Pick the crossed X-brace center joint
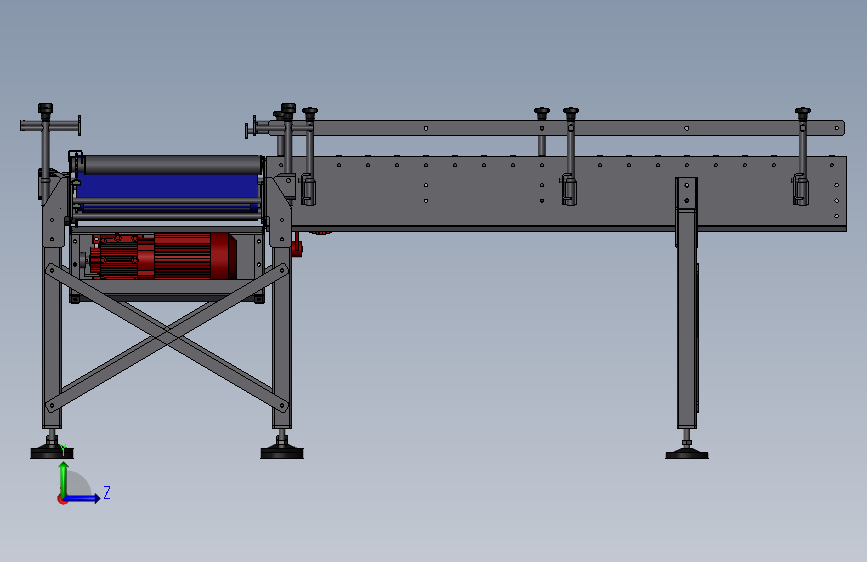This screenshot has height=562, width=867. tap(167, 336)
